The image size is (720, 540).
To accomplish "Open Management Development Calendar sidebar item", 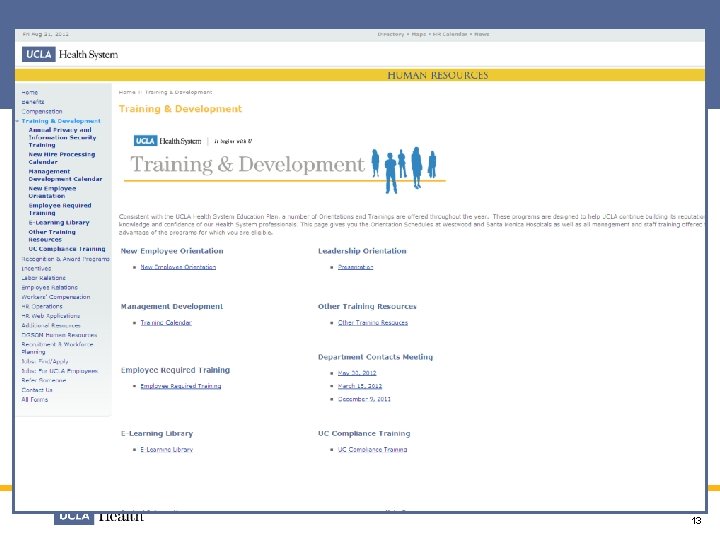I will (65, 175).
